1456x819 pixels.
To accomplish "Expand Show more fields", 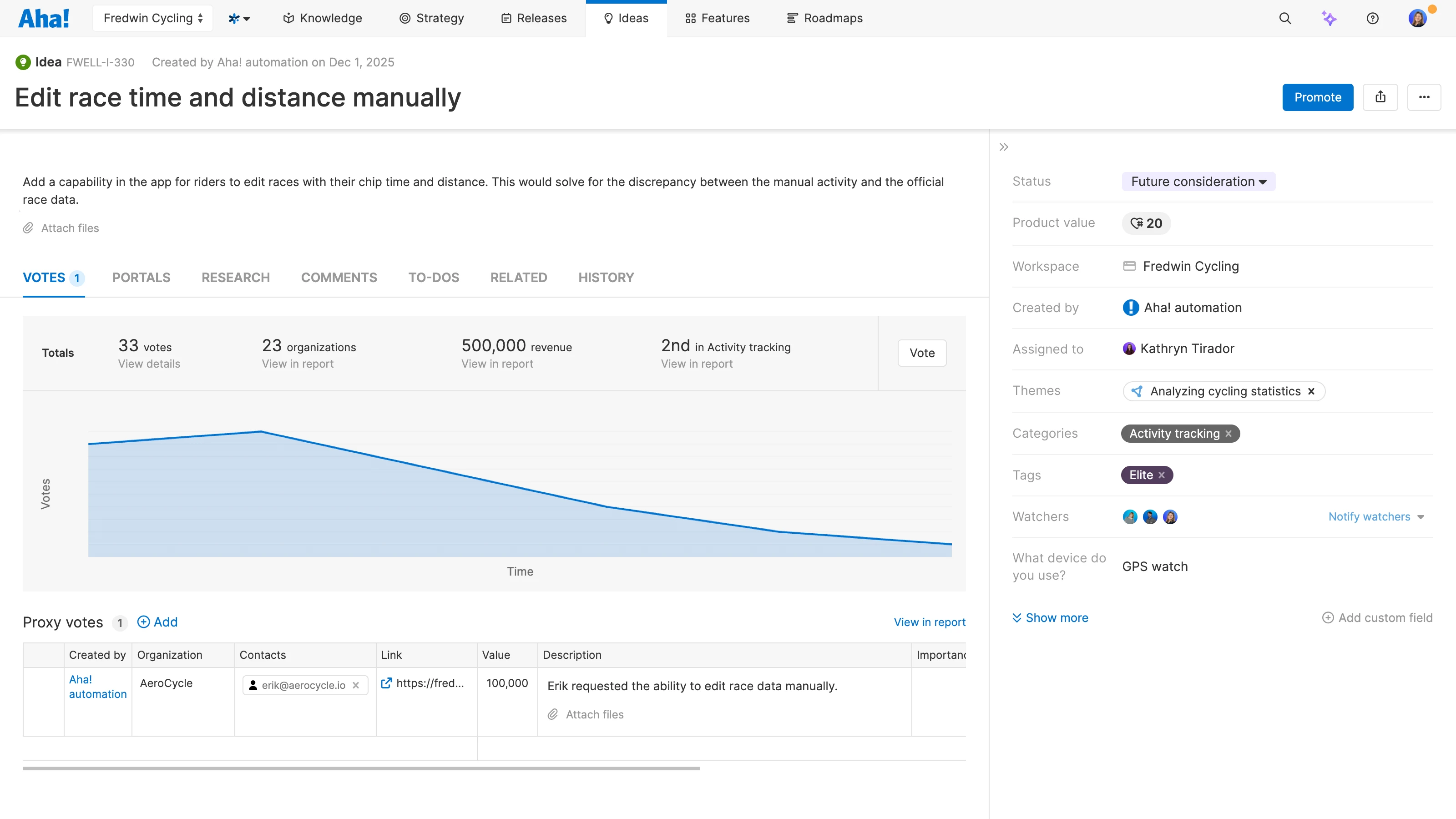I will pos(1050,618).
